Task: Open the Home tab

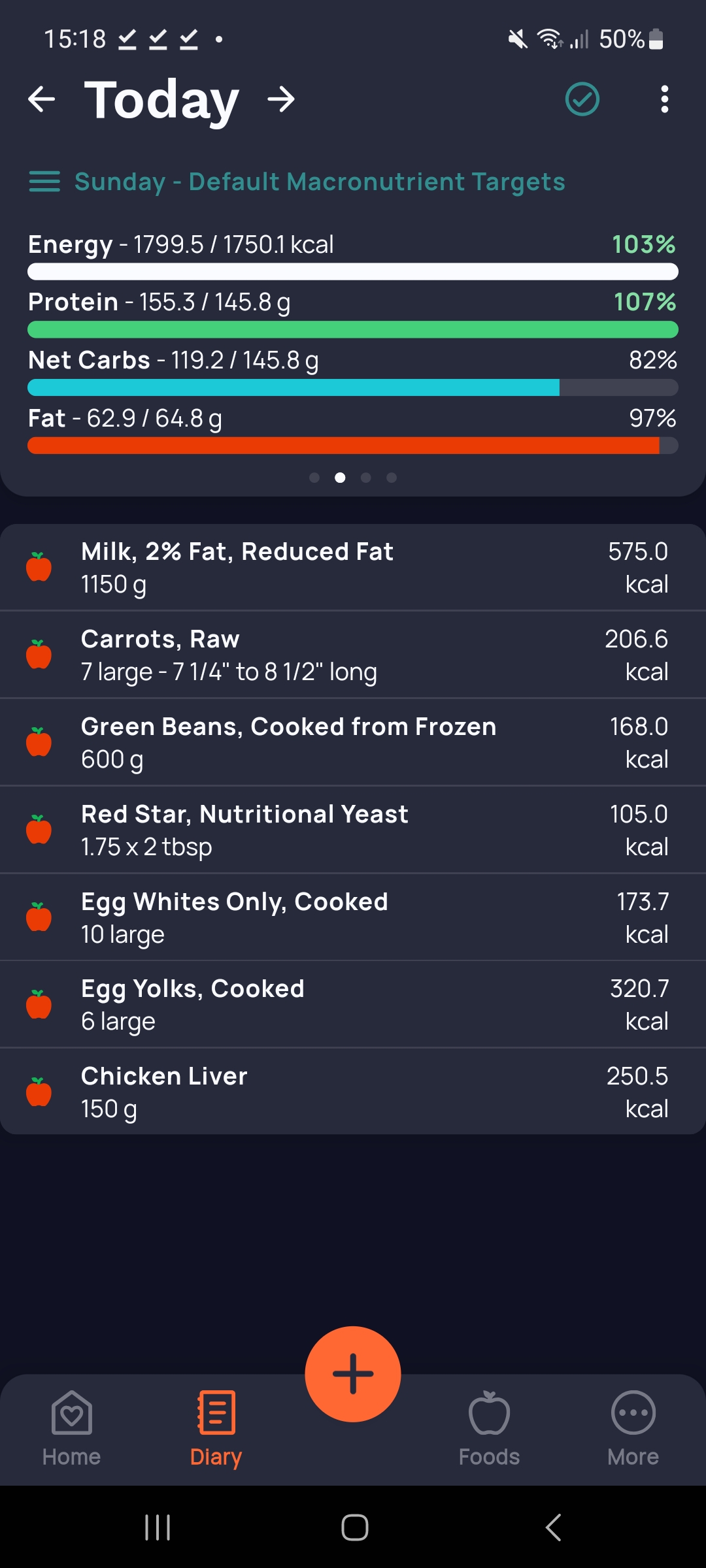Action: [71, 1429]
